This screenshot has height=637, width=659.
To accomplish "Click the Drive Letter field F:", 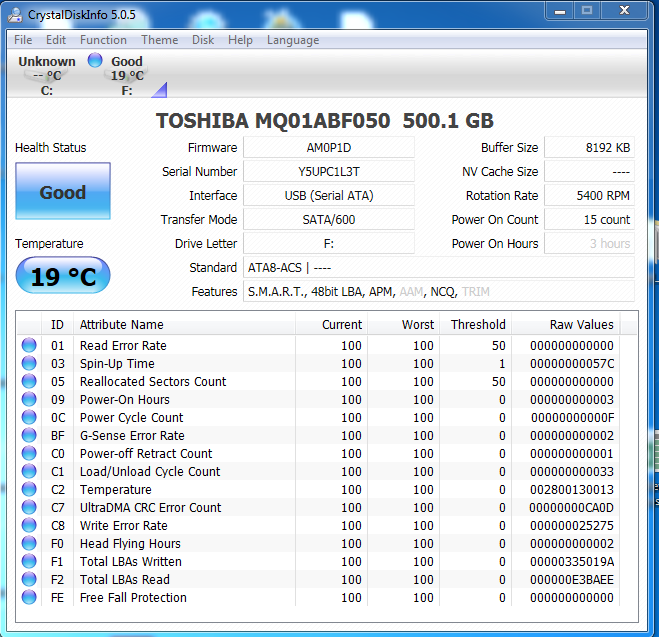I will [329, 243].
